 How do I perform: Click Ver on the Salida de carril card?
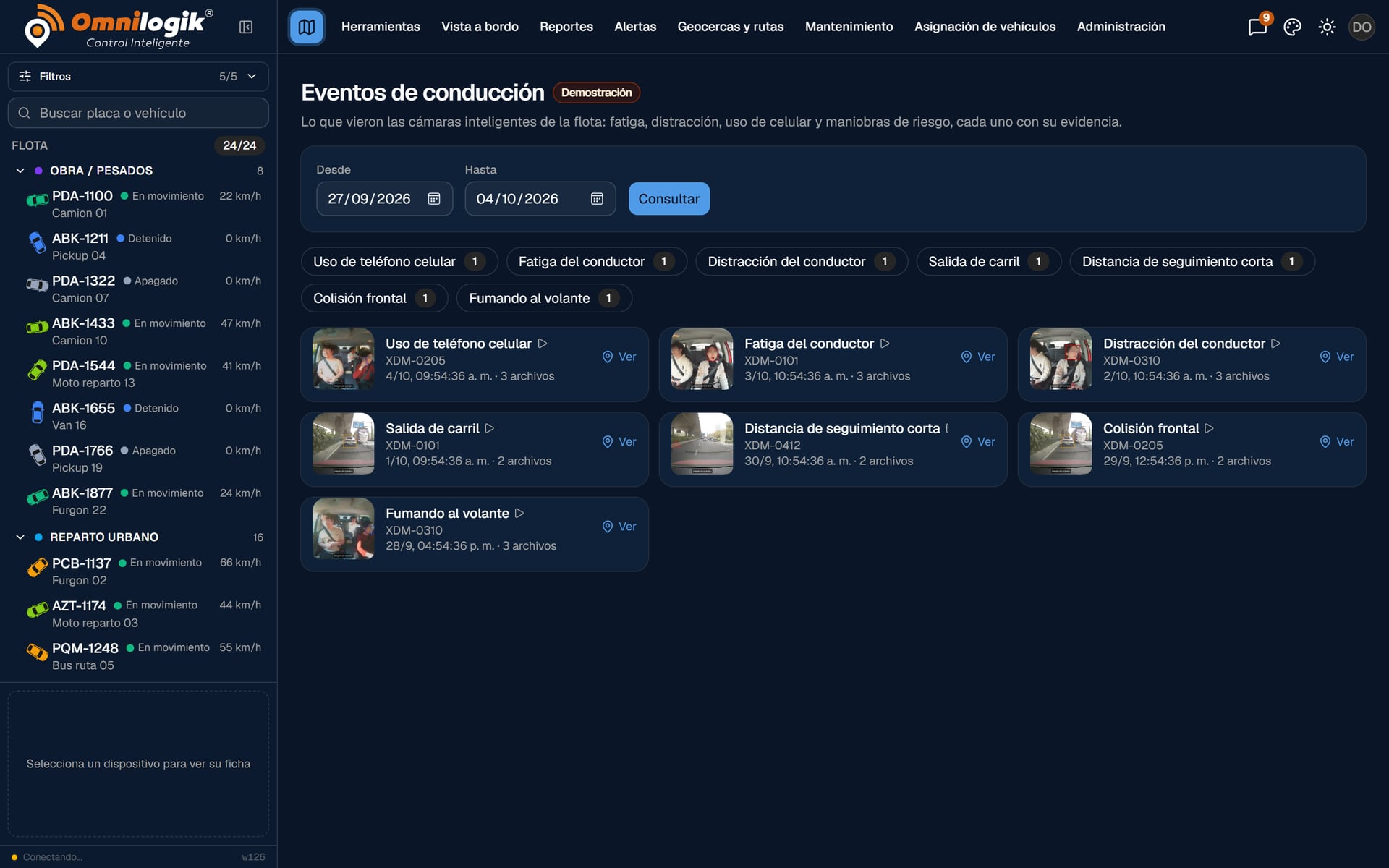619,441
